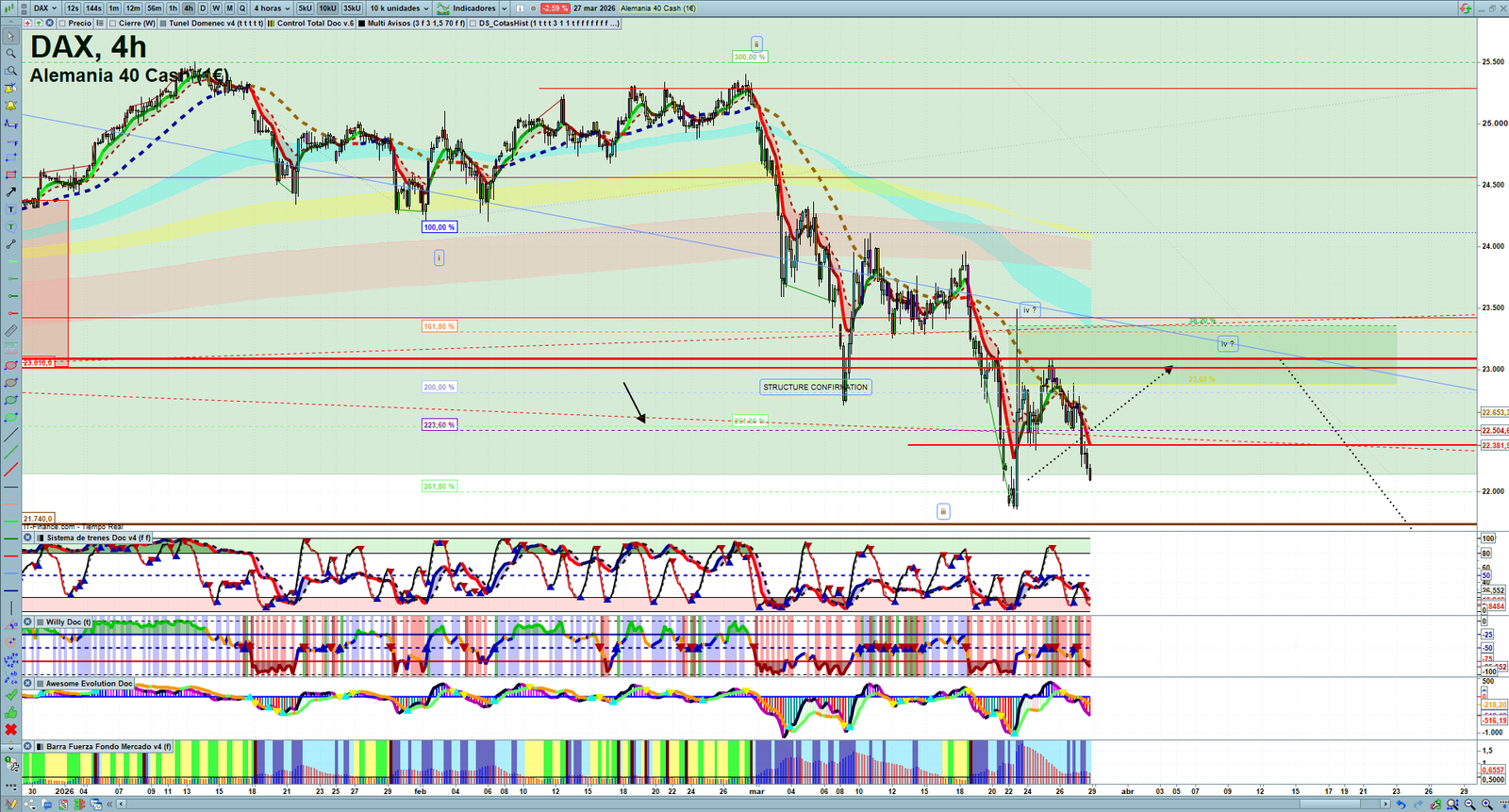Click the blue remove-all X icon
This screenshot has height=812, width=1509.
49,24
